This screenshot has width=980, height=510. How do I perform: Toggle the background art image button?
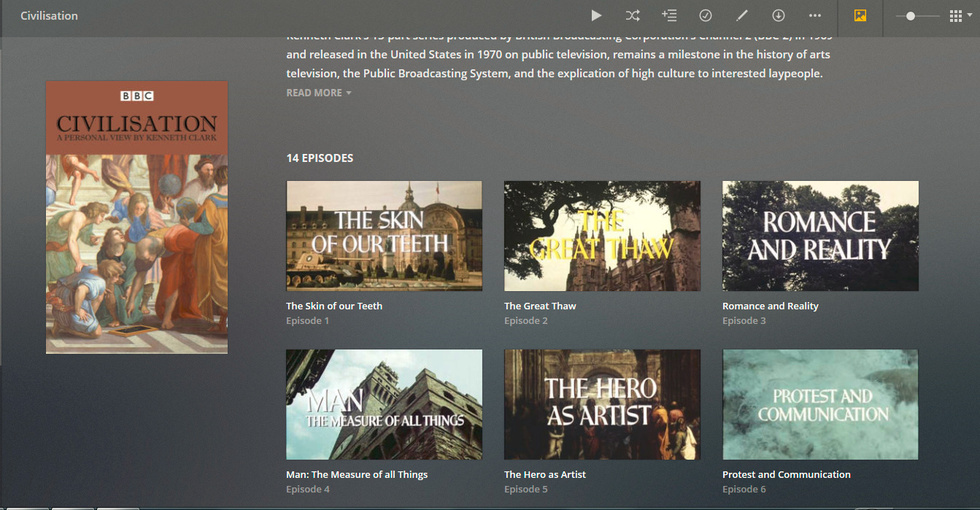(861, 16)
